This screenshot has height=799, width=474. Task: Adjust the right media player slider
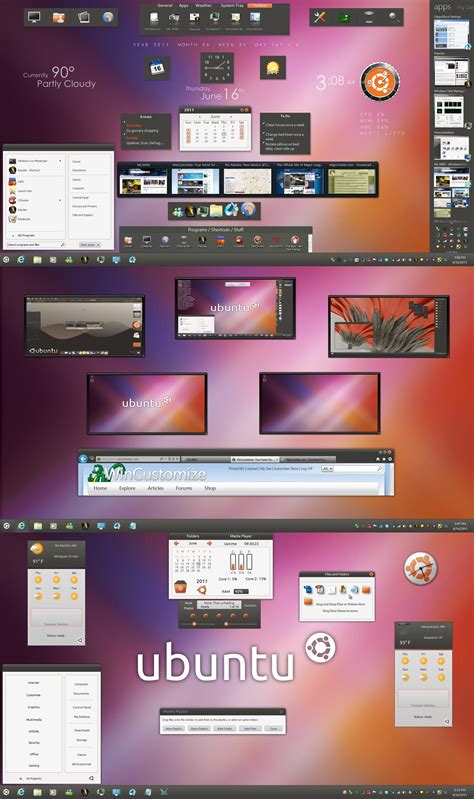(226, 624)
